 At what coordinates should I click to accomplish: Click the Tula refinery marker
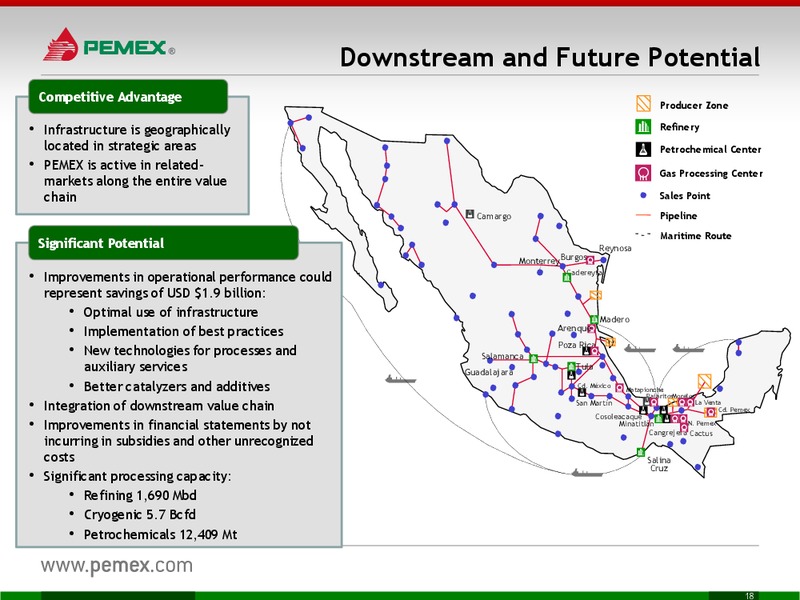(x=571, y=366)
